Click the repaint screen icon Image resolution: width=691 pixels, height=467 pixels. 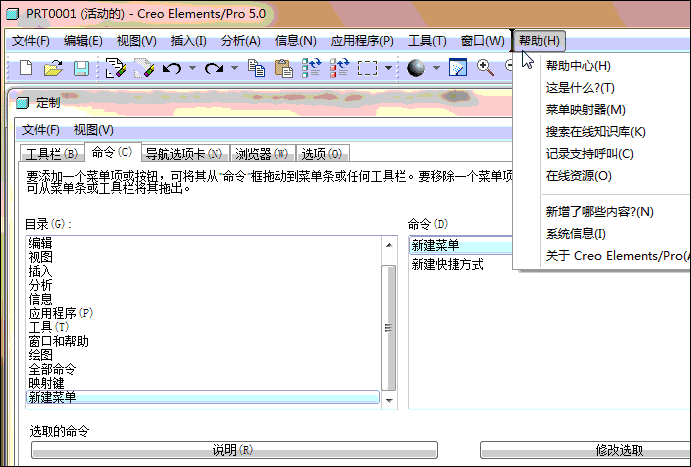click(458, 68)
